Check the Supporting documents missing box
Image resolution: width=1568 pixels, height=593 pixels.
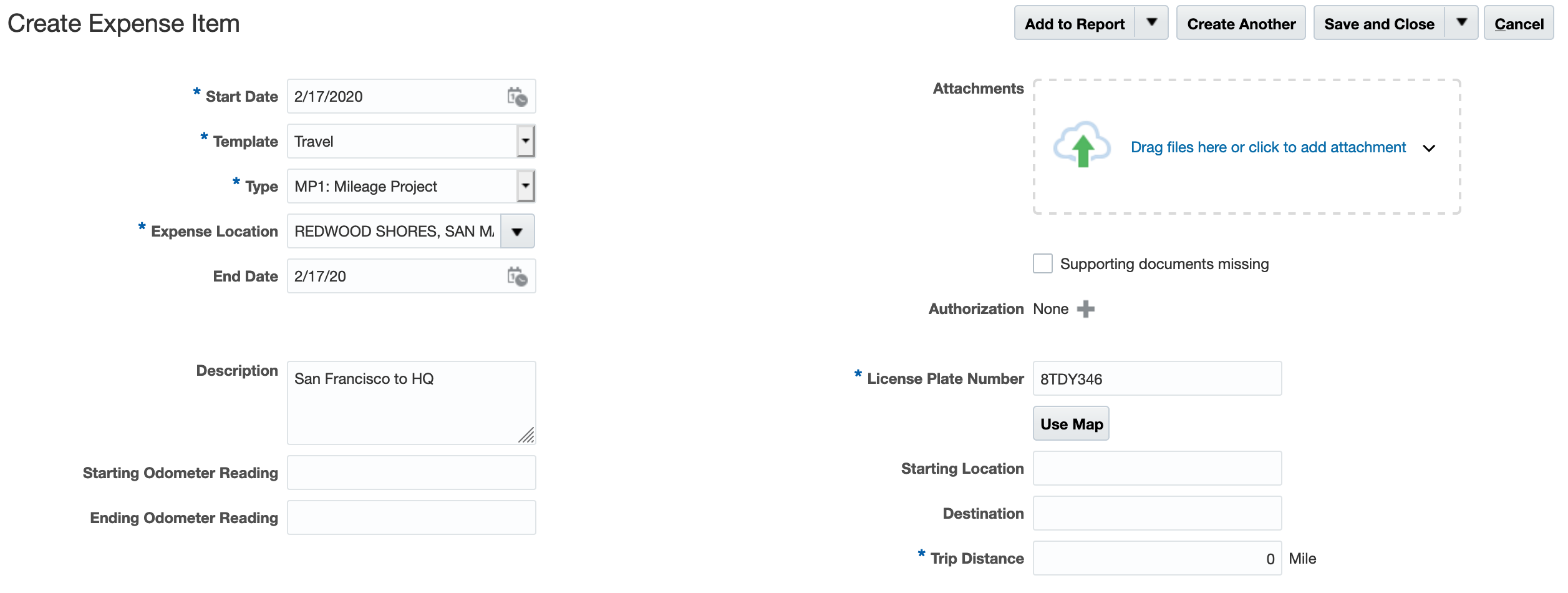pos(1042,264)
